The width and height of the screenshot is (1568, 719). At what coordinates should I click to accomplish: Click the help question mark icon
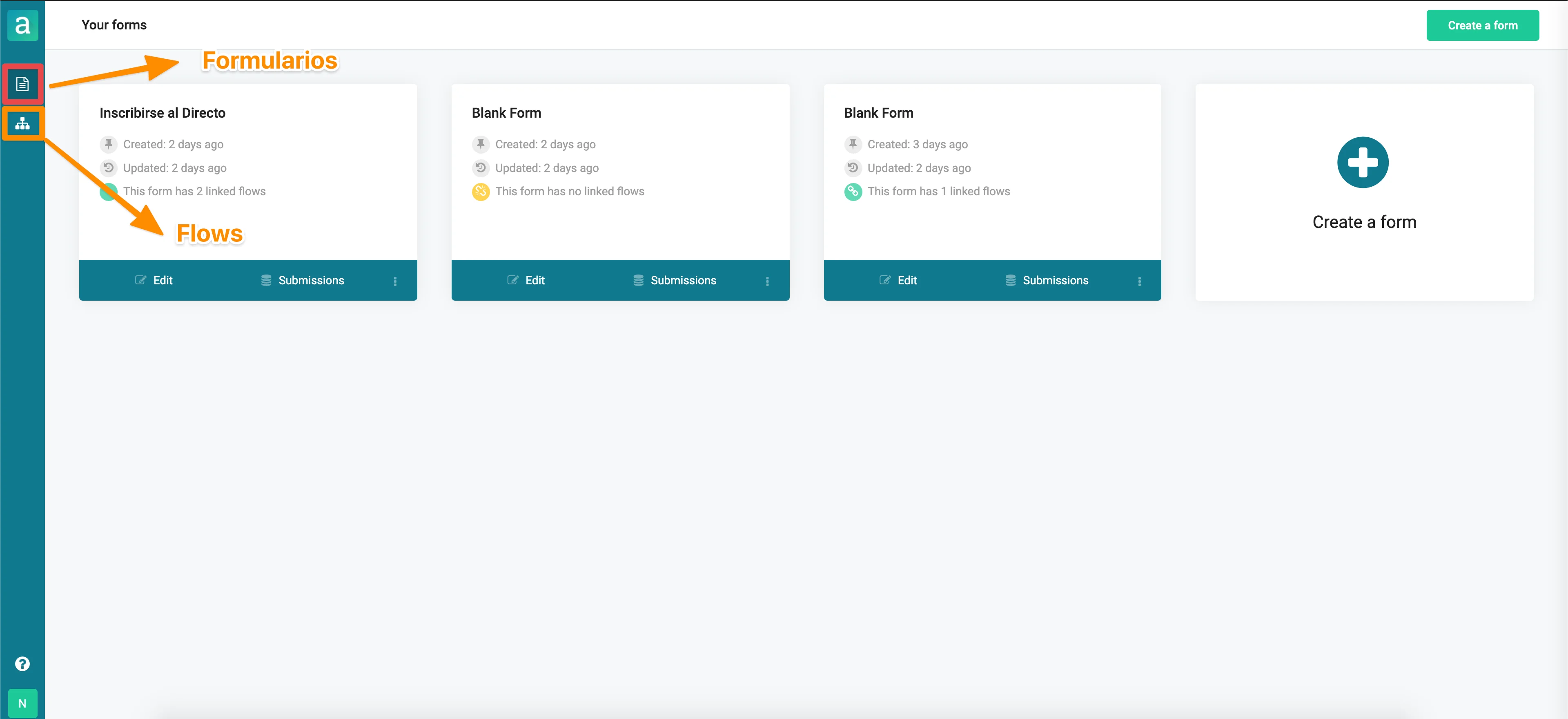coord(22,663)
